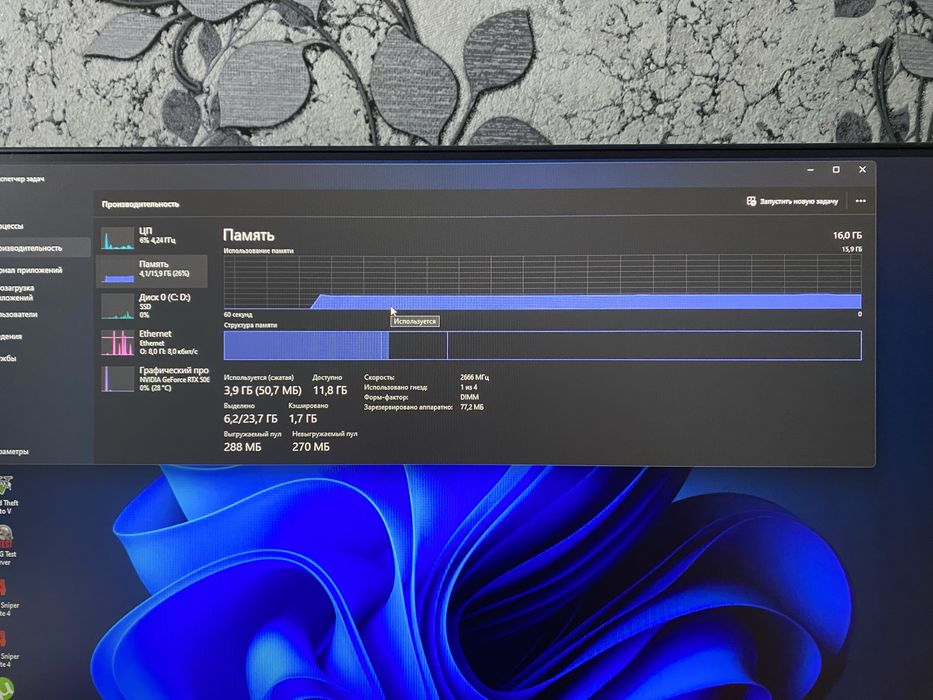This screenshot has height=700, width=933.
Task: Select the Grand Theft Auto V desktop icon
Action: (8, 496)
